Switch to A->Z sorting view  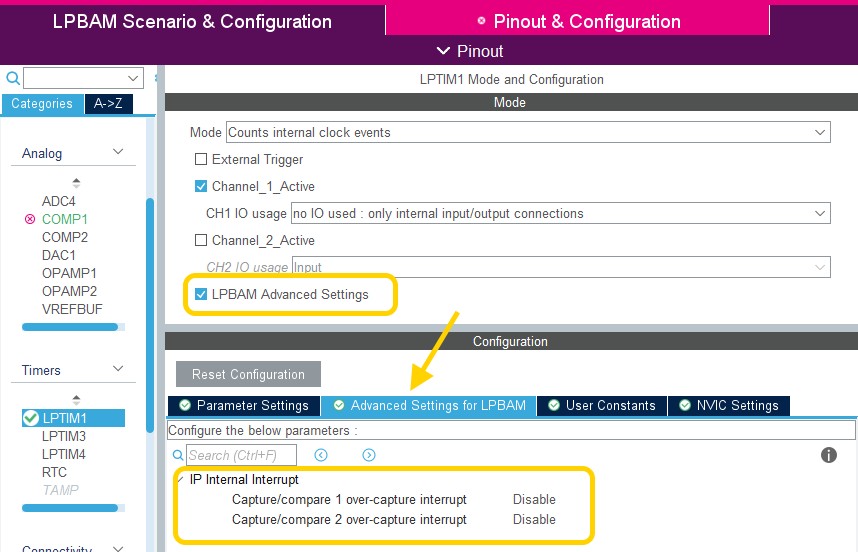108,103
